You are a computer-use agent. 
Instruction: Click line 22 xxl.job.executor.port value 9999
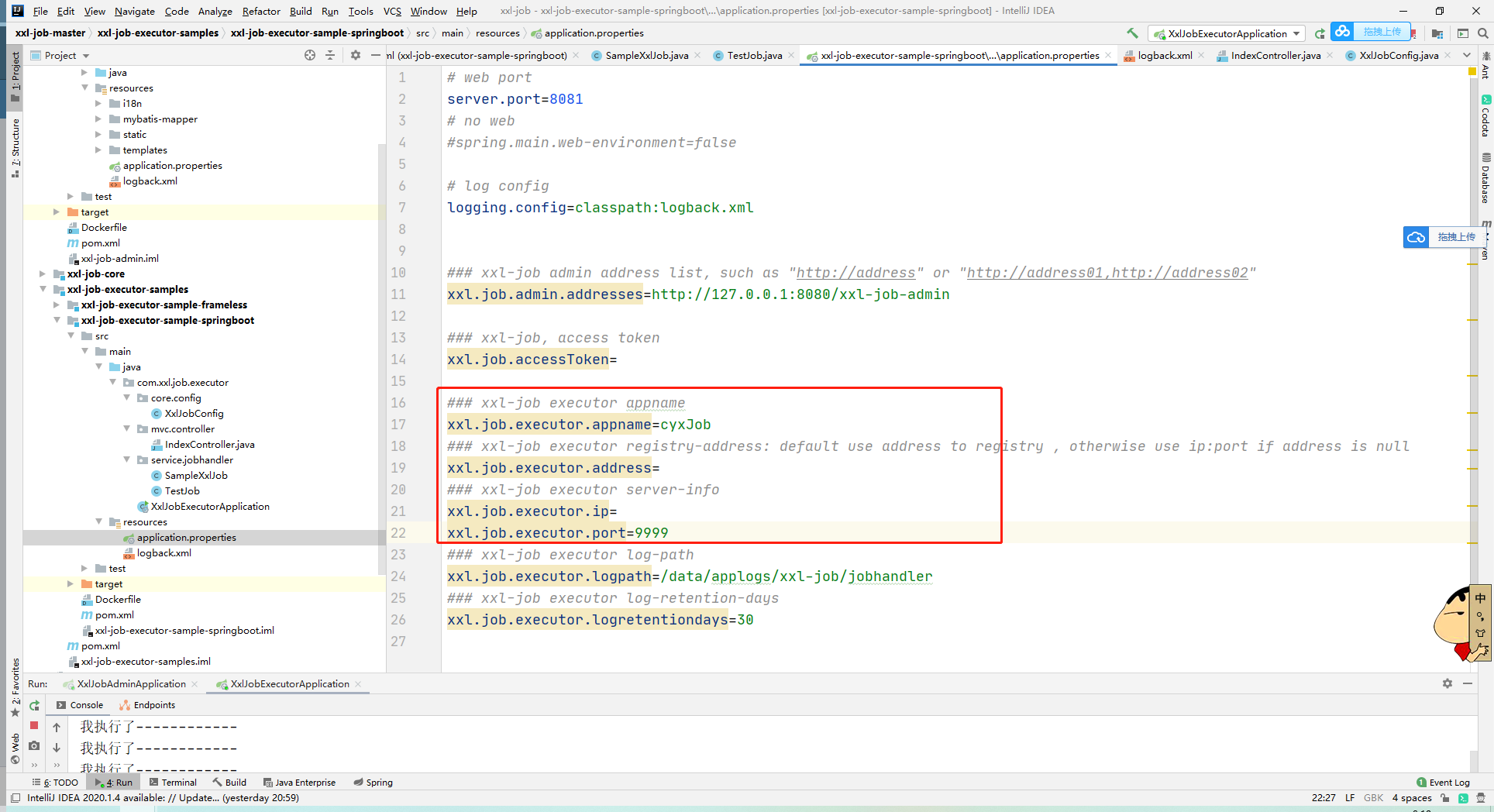[651, 533]
